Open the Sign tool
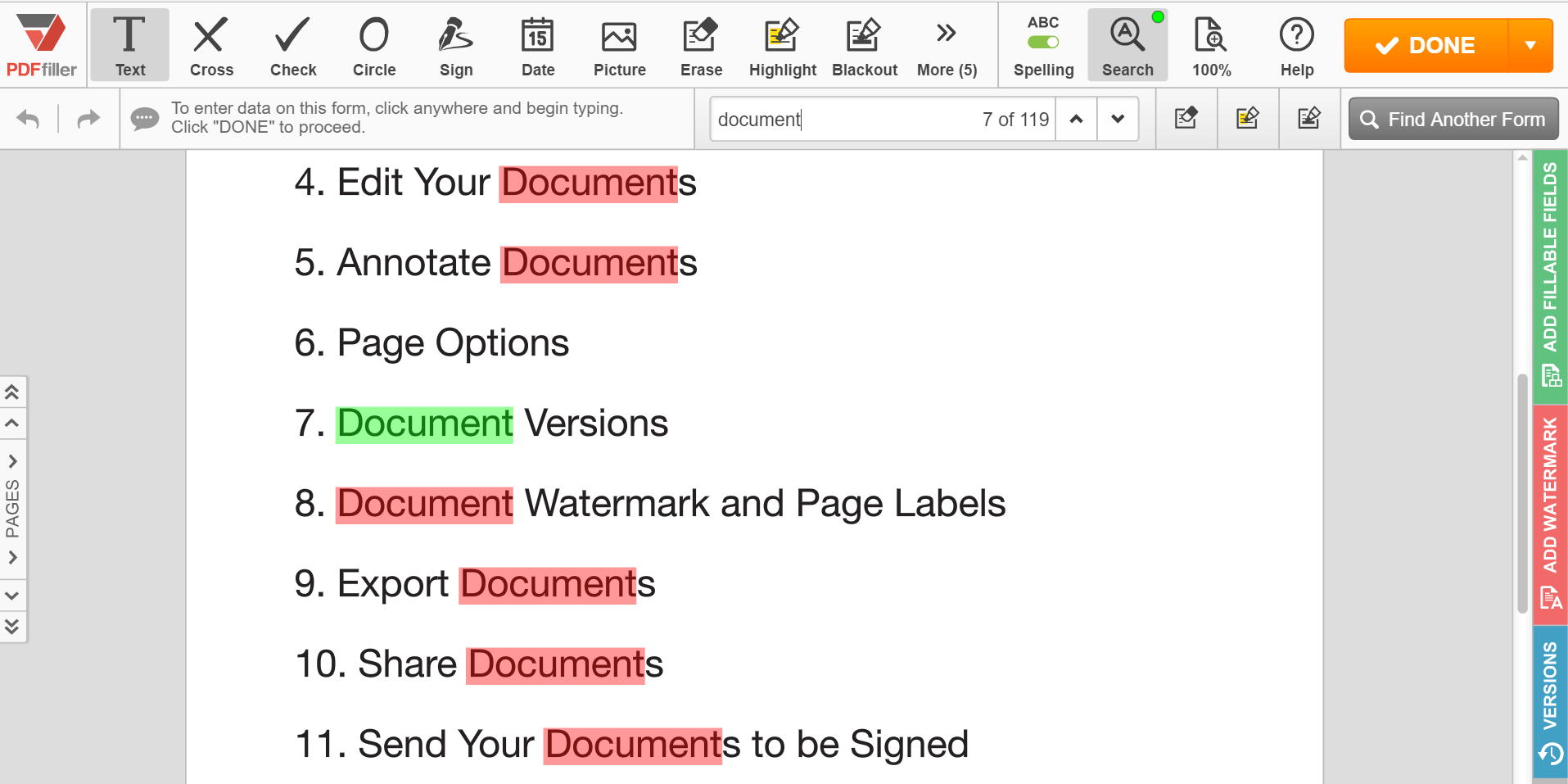1568x784 pixels. click(x=456, y=45)
